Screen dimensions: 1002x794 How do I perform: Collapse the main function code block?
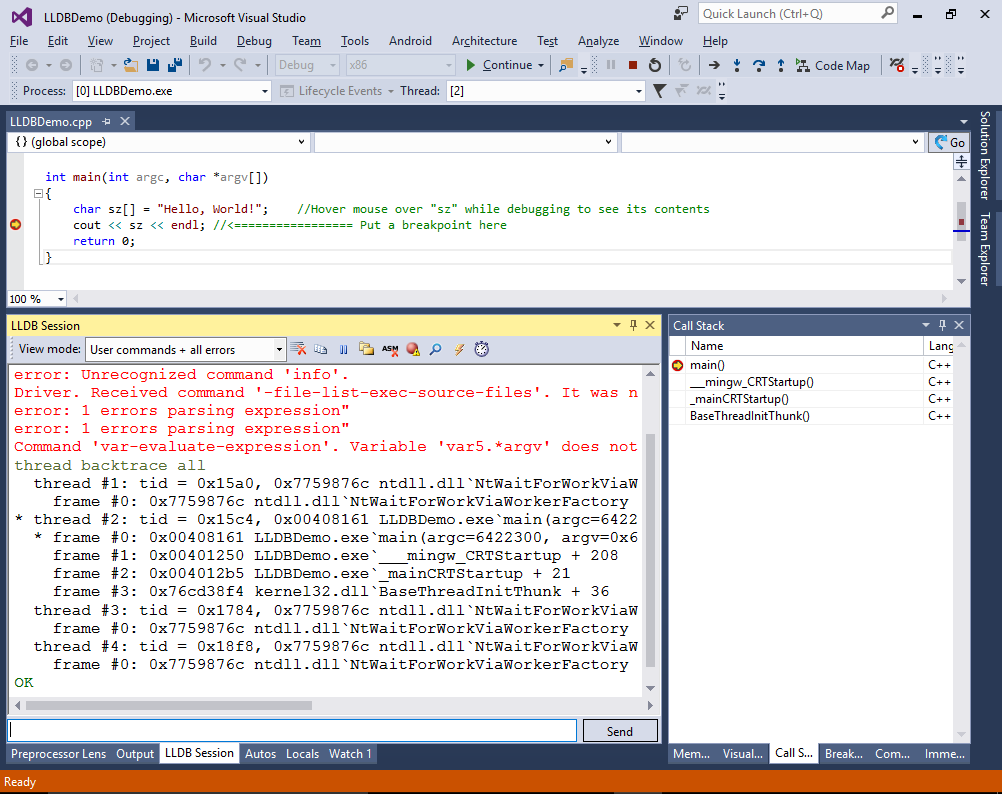(x=38, y=193)
